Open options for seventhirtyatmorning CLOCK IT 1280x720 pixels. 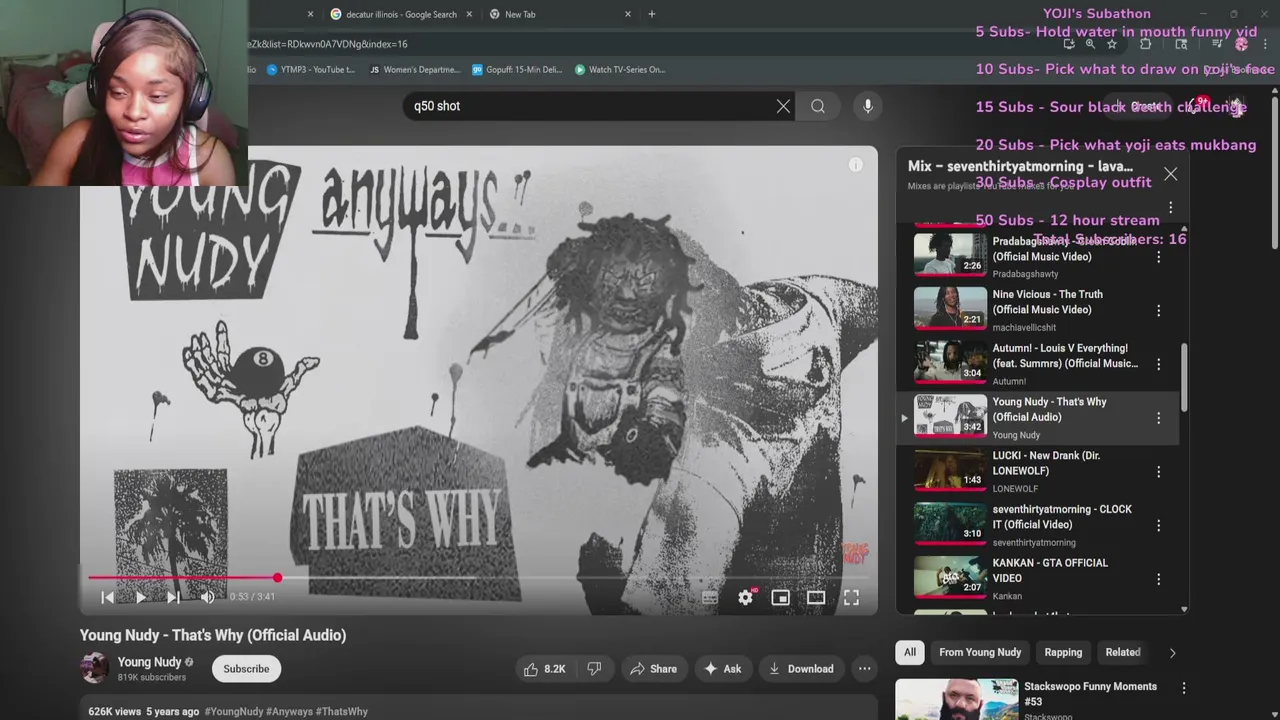(1158, 525)
